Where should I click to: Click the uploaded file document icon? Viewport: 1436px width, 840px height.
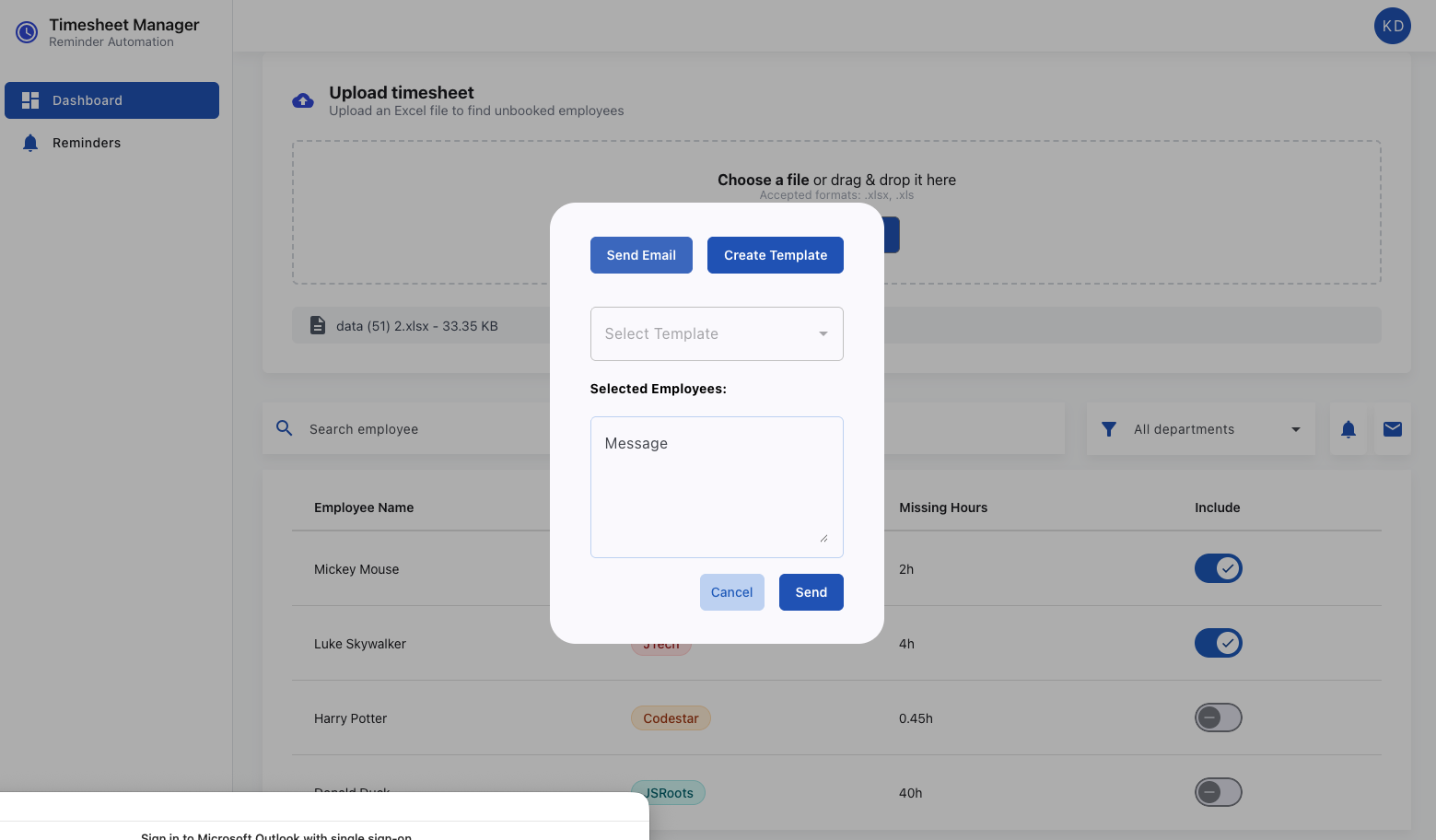point(318,325)
